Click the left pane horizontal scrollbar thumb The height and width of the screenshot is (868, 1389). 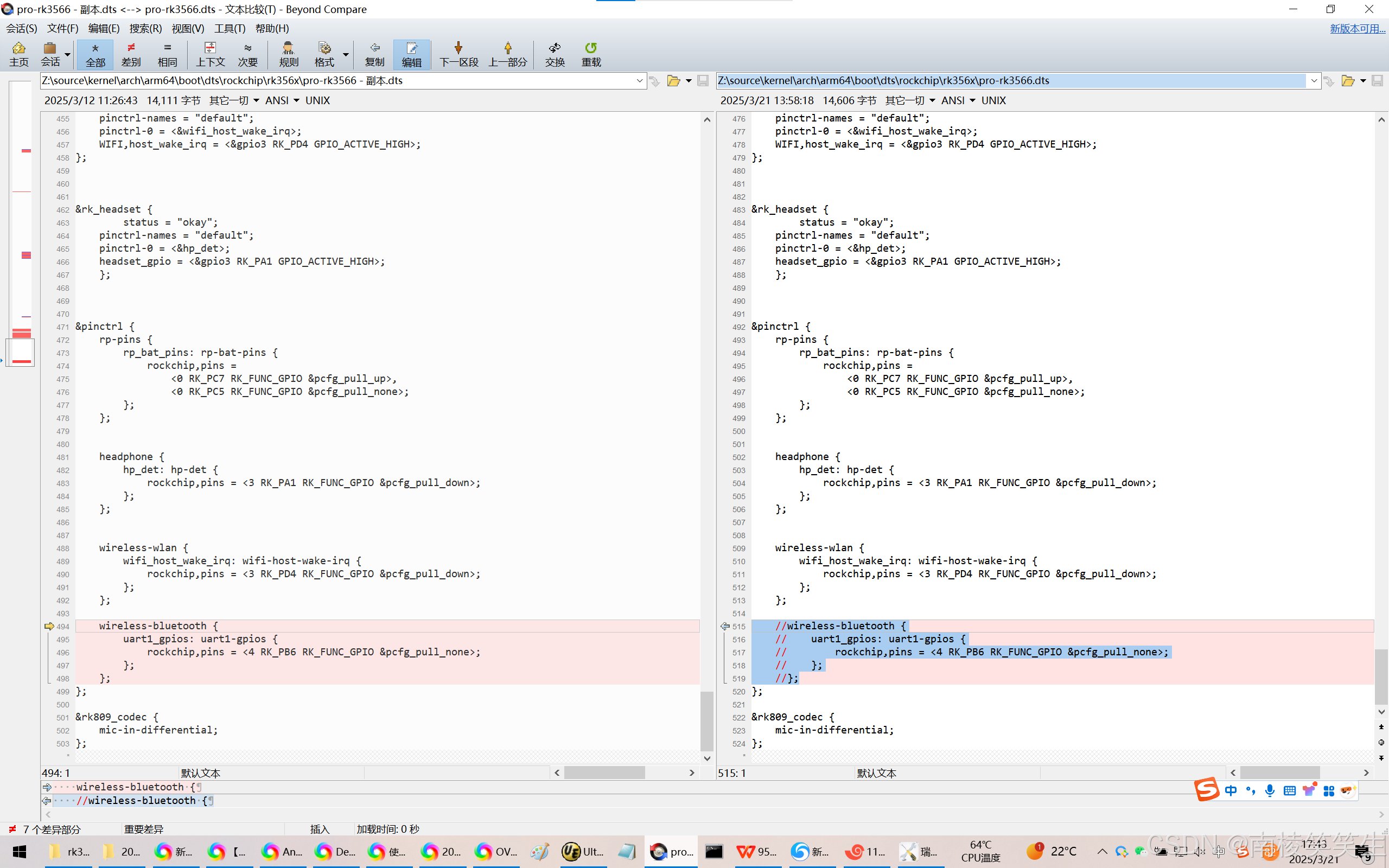click(x=604, y=773)
